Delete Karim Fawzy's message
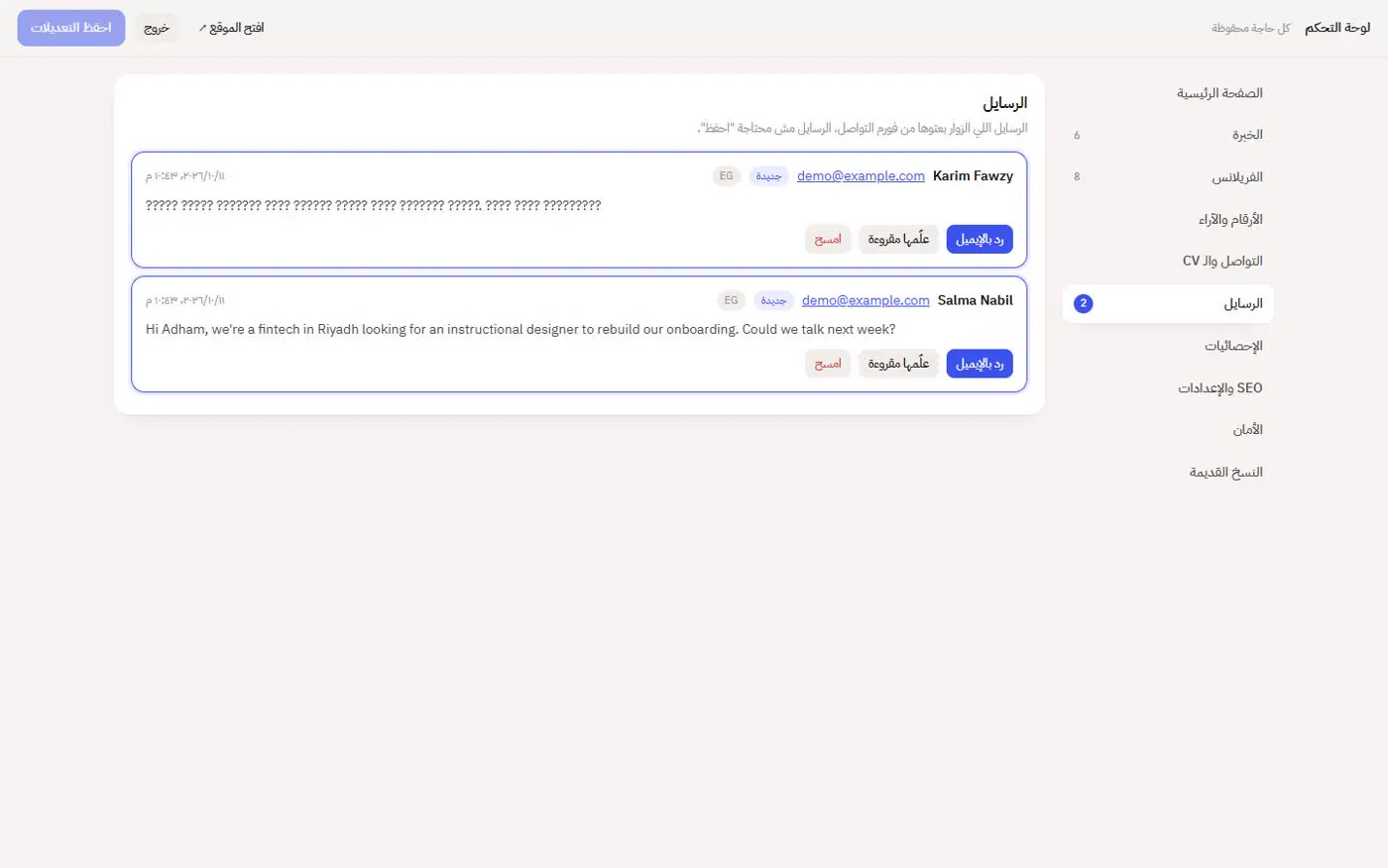 point(828,239)
